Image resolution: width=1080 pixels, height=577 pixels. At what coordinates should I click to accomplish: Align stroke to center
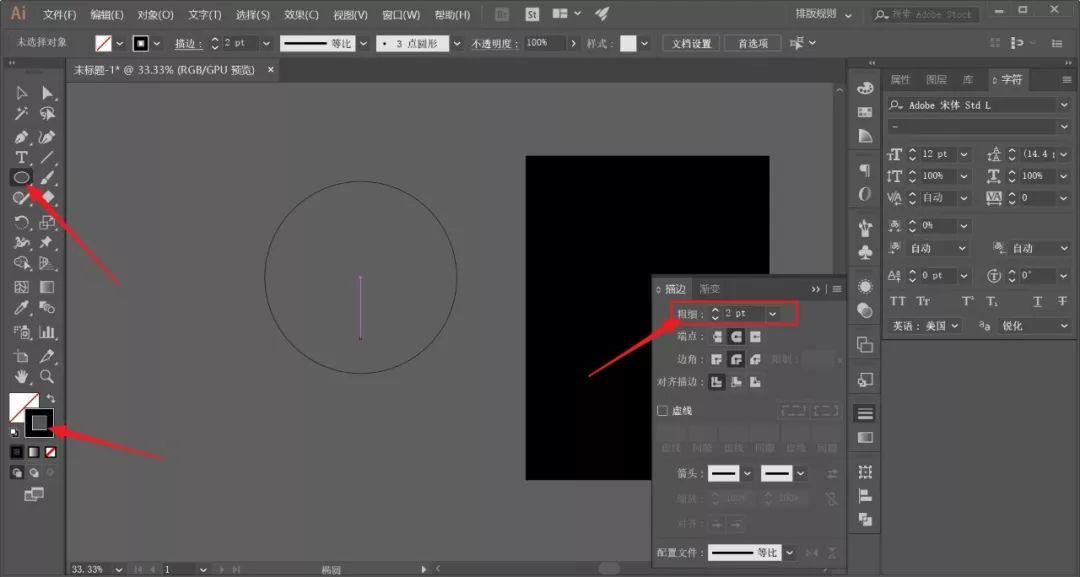(x=717, y=382)
